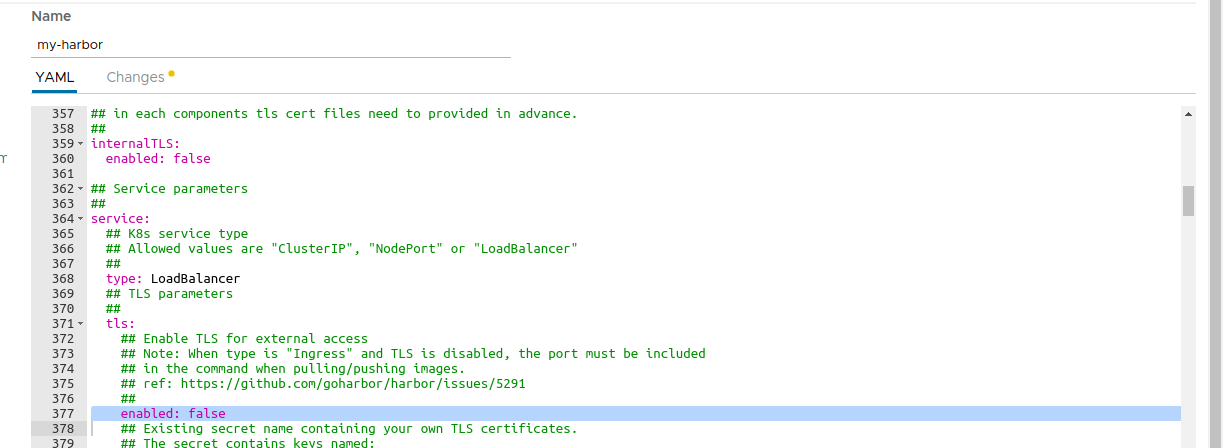Click the internalTLS: key text

pos(135,144)
